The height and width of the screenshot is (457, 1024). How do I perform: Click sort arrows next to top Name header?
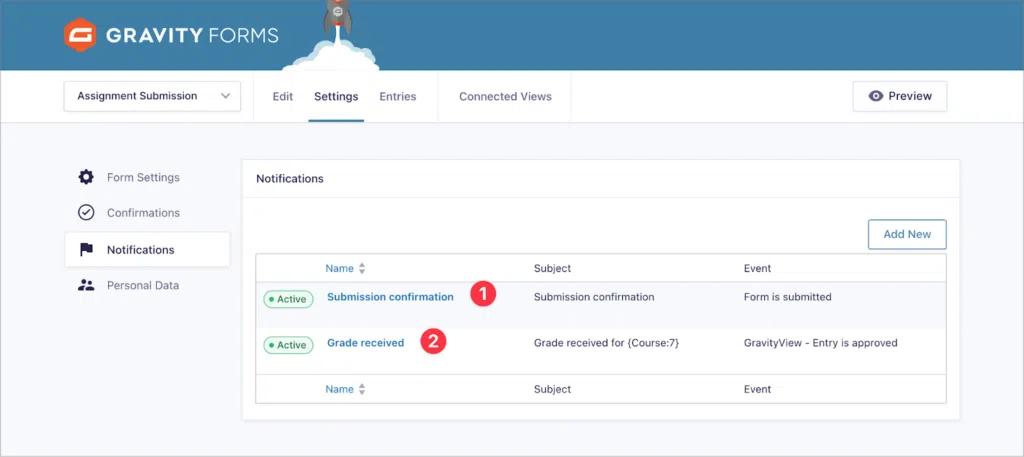point(362,268)
